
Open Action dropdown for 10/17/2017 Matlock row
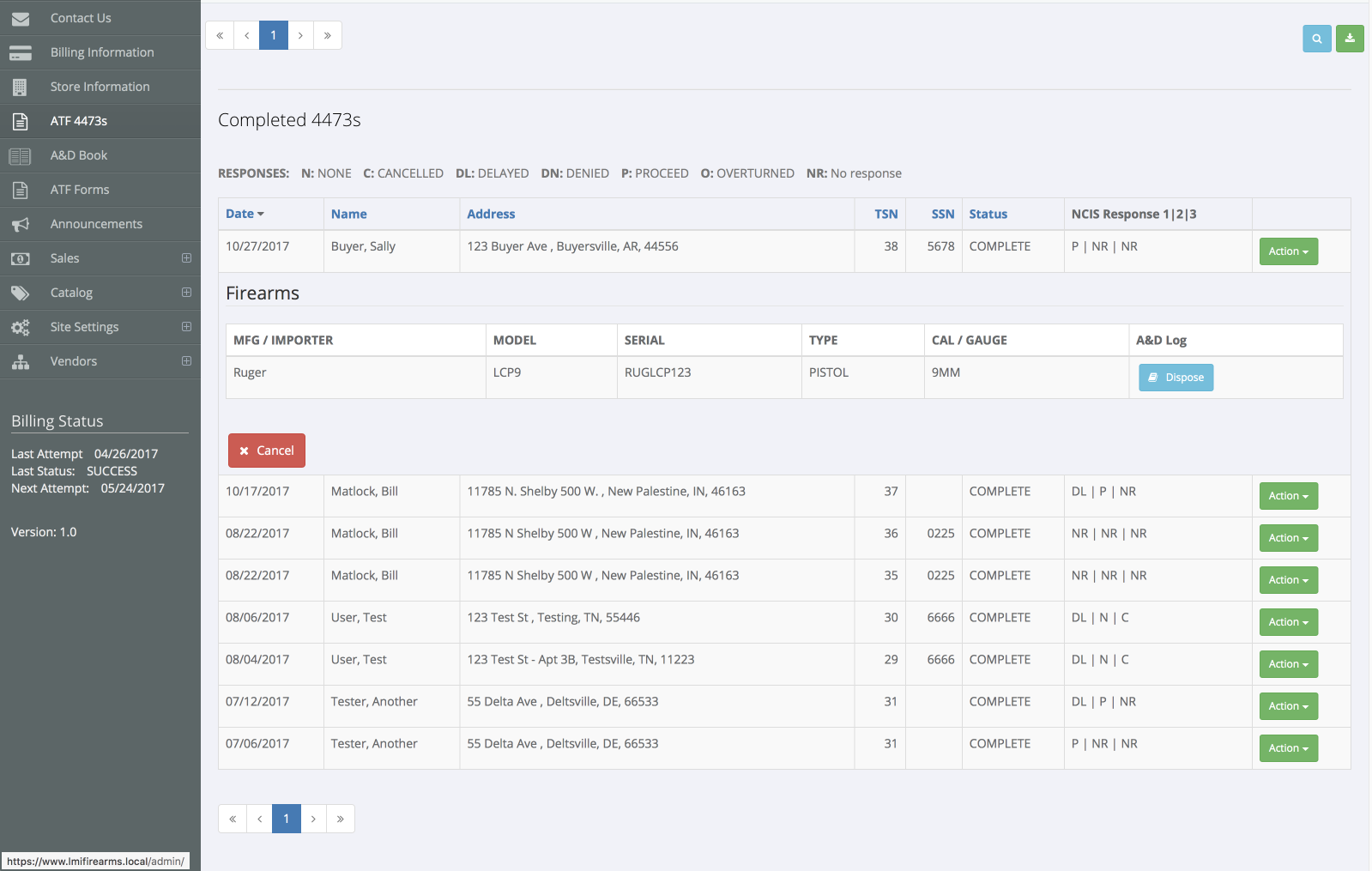click(1289, 496)
